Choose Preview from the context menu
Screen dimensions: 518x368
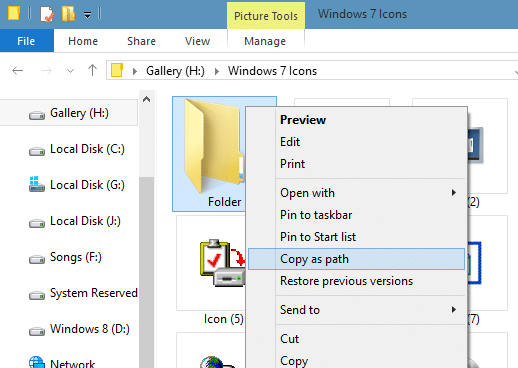[356, 120]
